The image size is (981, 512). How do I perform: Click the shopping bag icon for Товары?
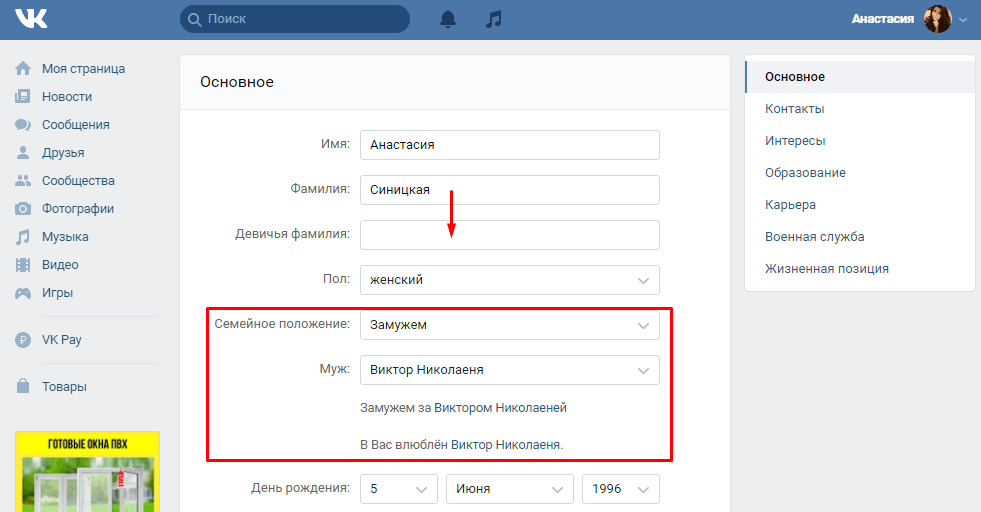click(x=23, y=386)
